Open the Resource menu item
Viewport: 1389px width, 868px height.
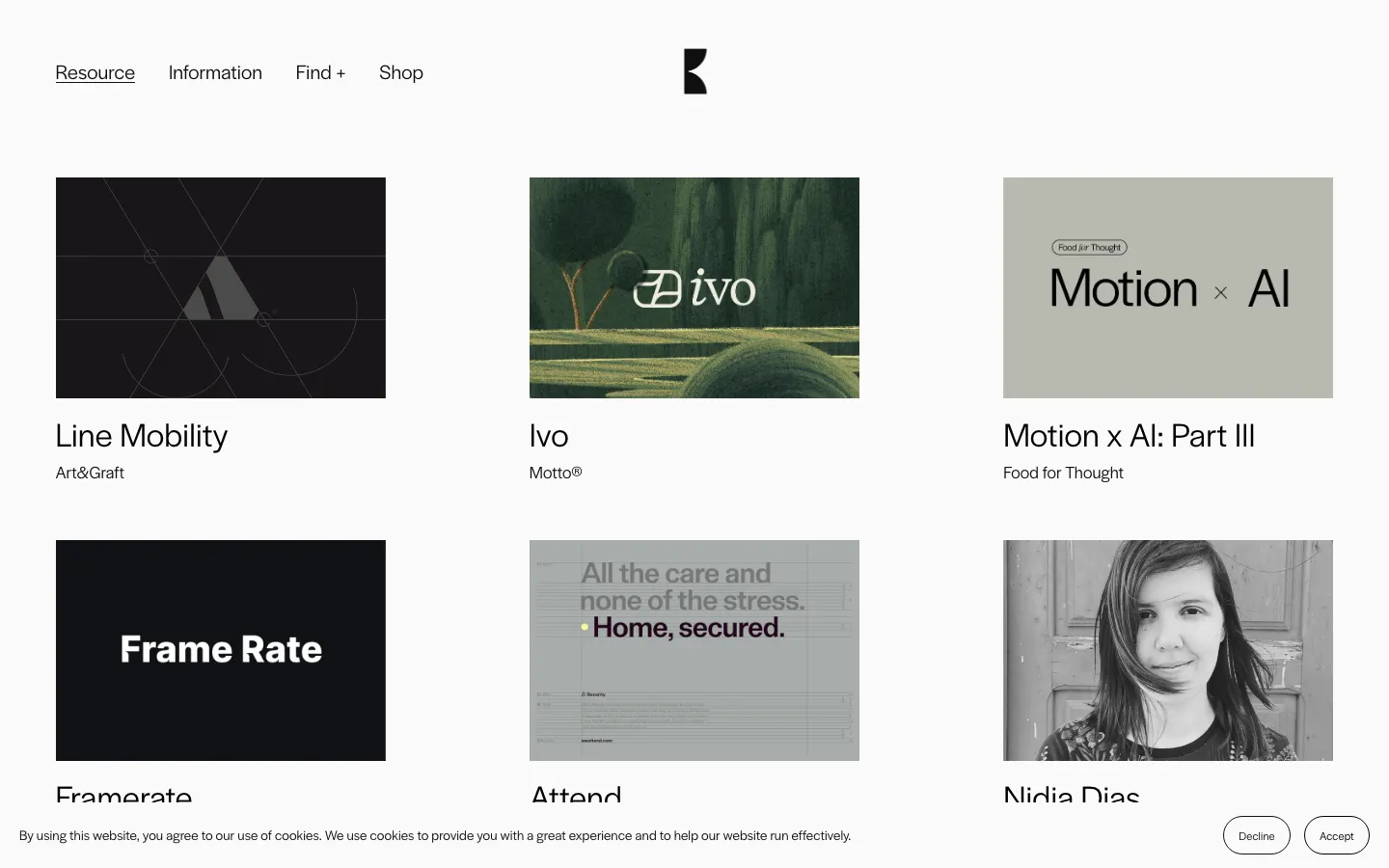pyautogui.click(x=95, y=72)
